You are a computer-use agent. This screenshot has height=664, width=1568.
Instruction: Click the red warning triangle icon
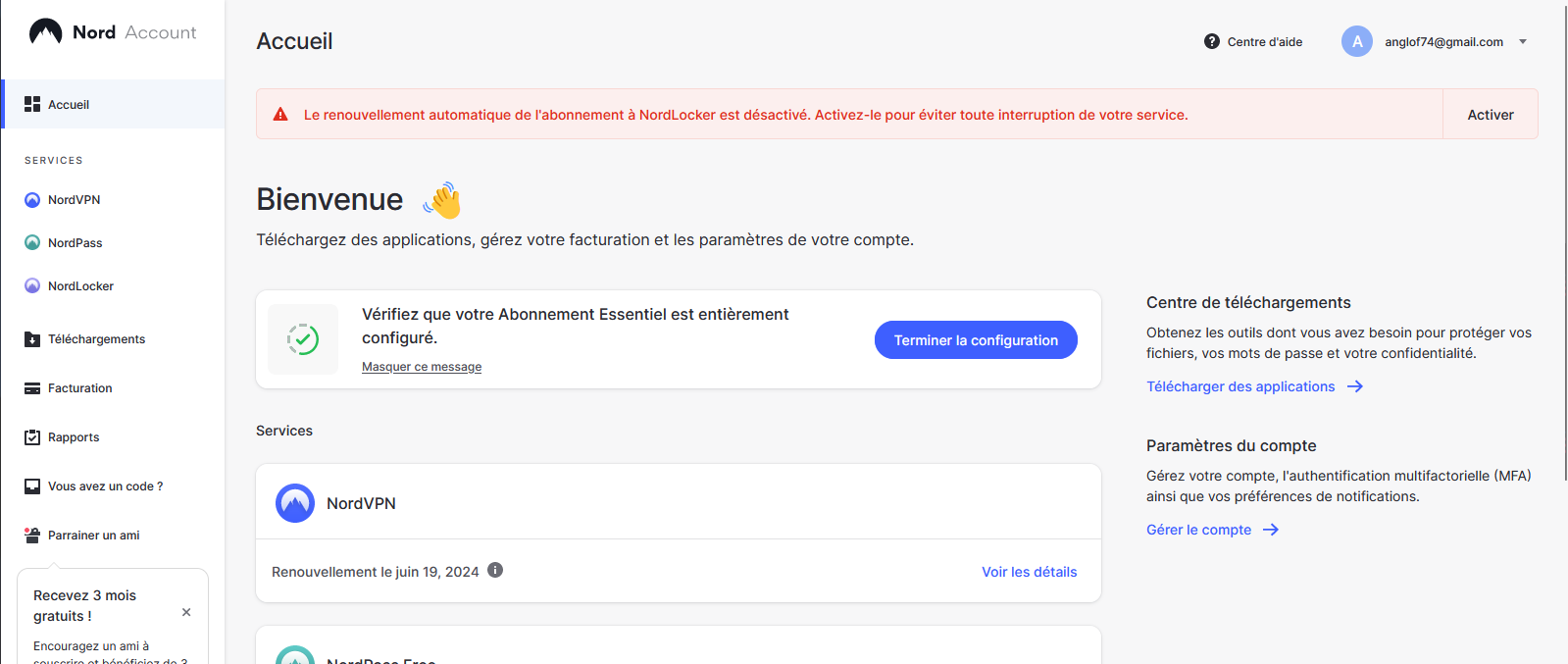point(280,115)
